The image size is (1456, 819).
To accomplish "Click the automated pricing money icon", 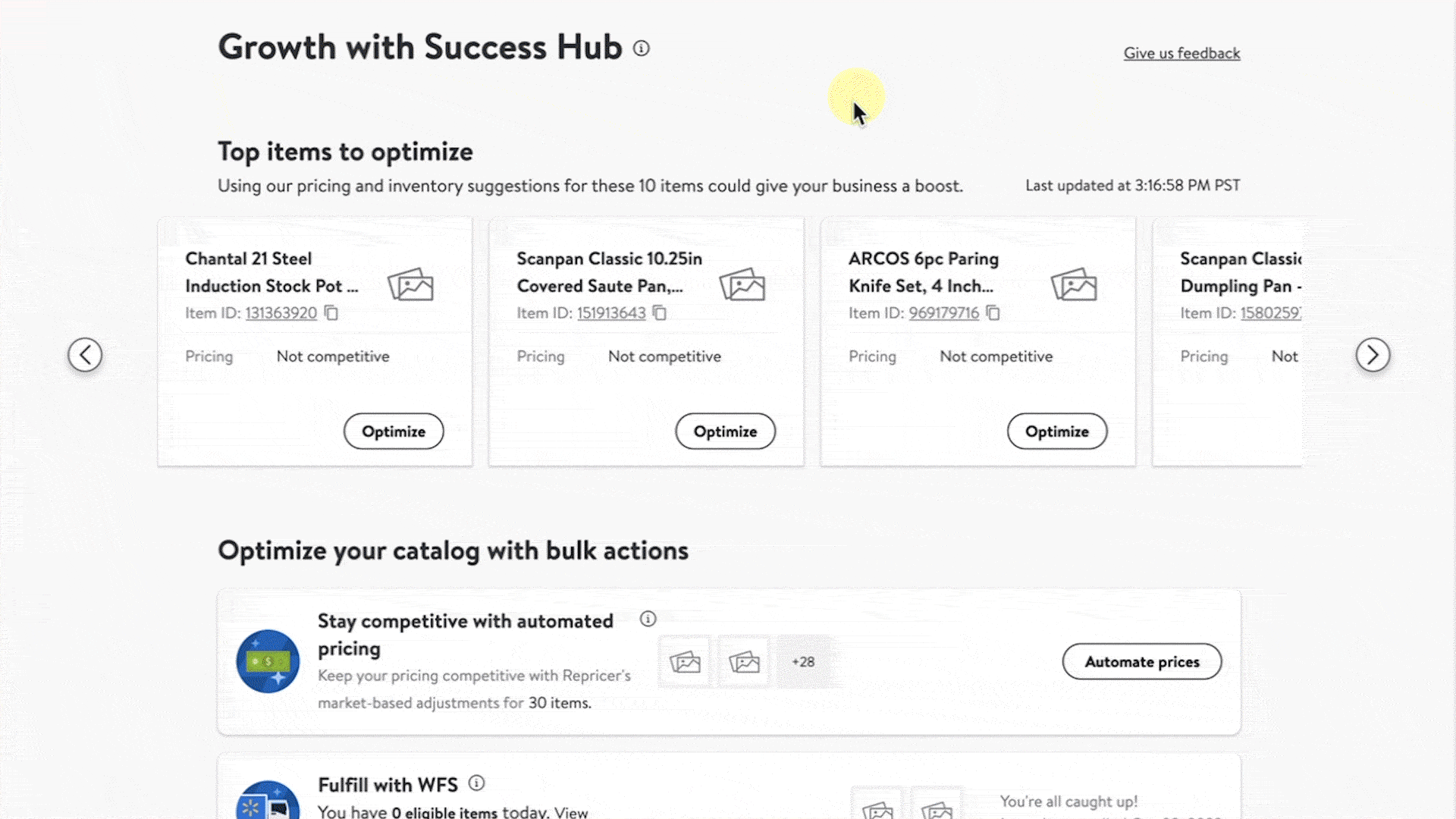I will [268, 661].
